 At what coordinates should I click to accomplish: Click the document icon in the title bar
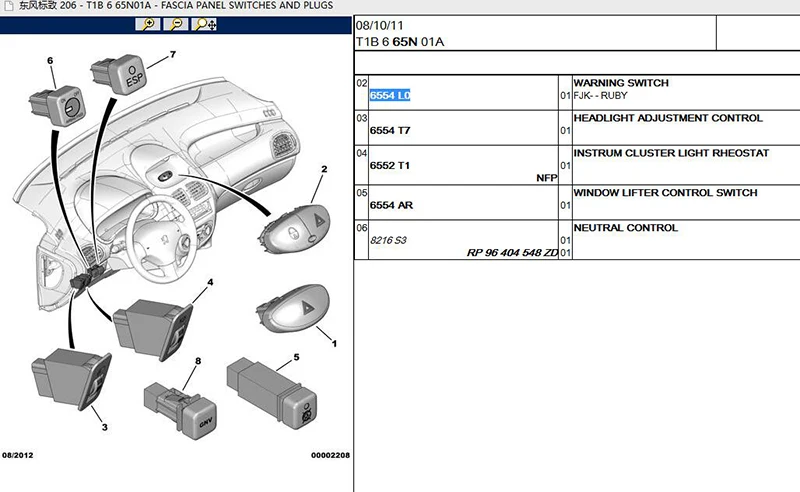click(8, 6)
